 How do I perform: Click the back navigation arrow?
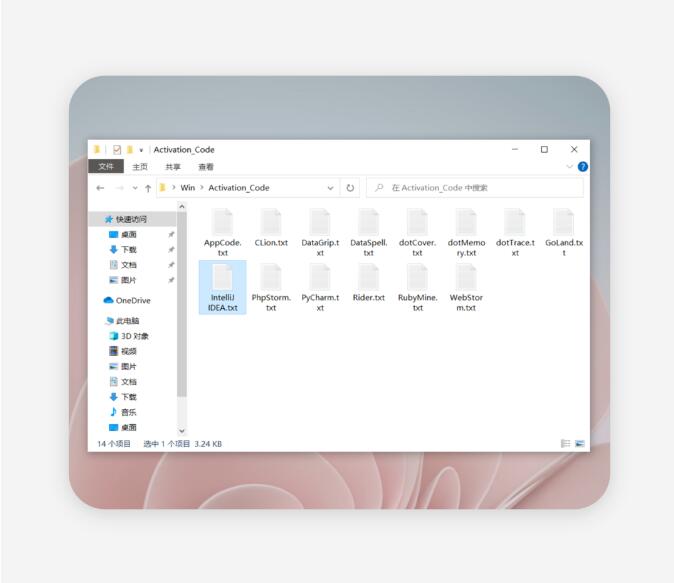100,188
